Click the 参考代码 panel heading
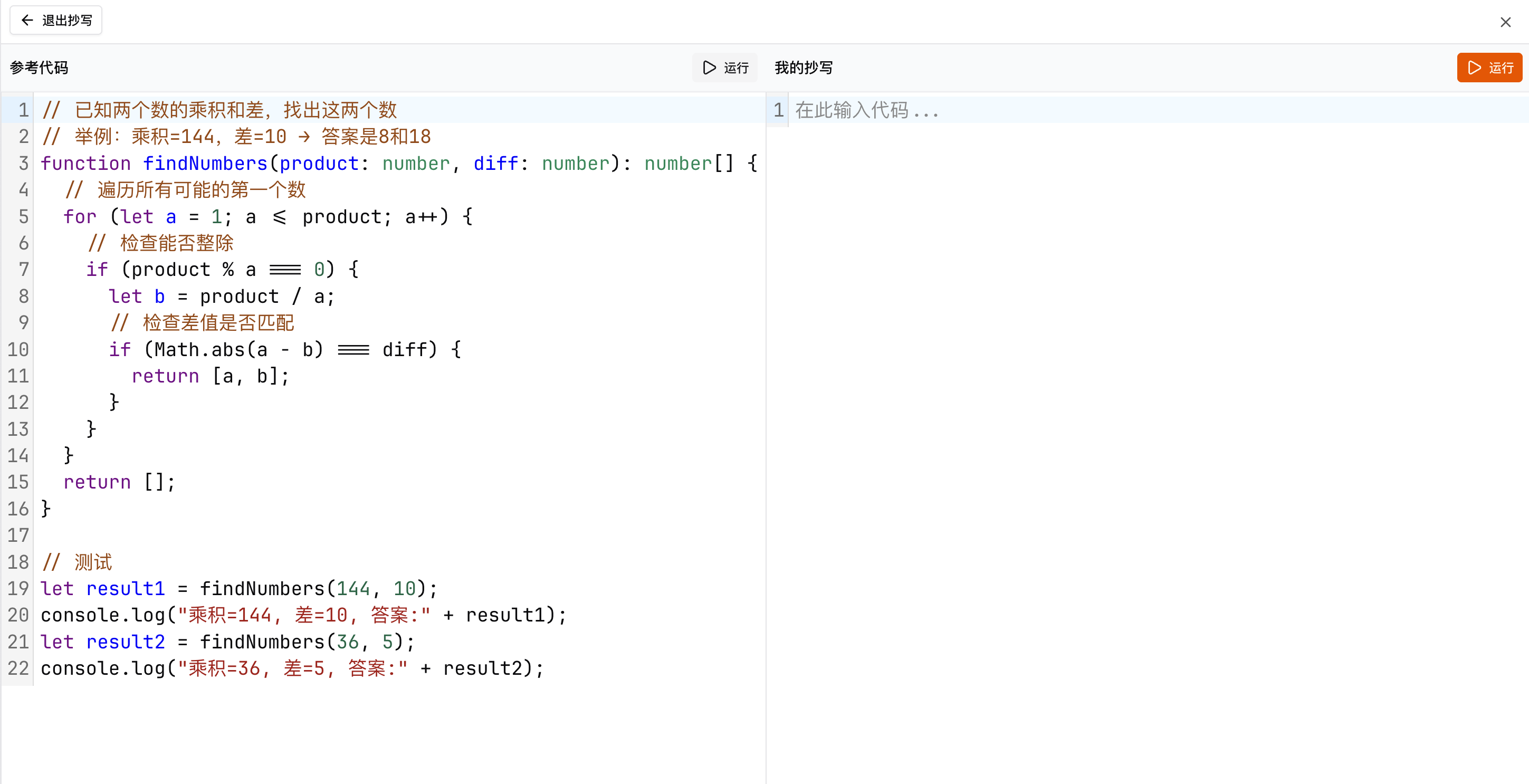Screen dimensions: 1529x784 click(39, 68)
